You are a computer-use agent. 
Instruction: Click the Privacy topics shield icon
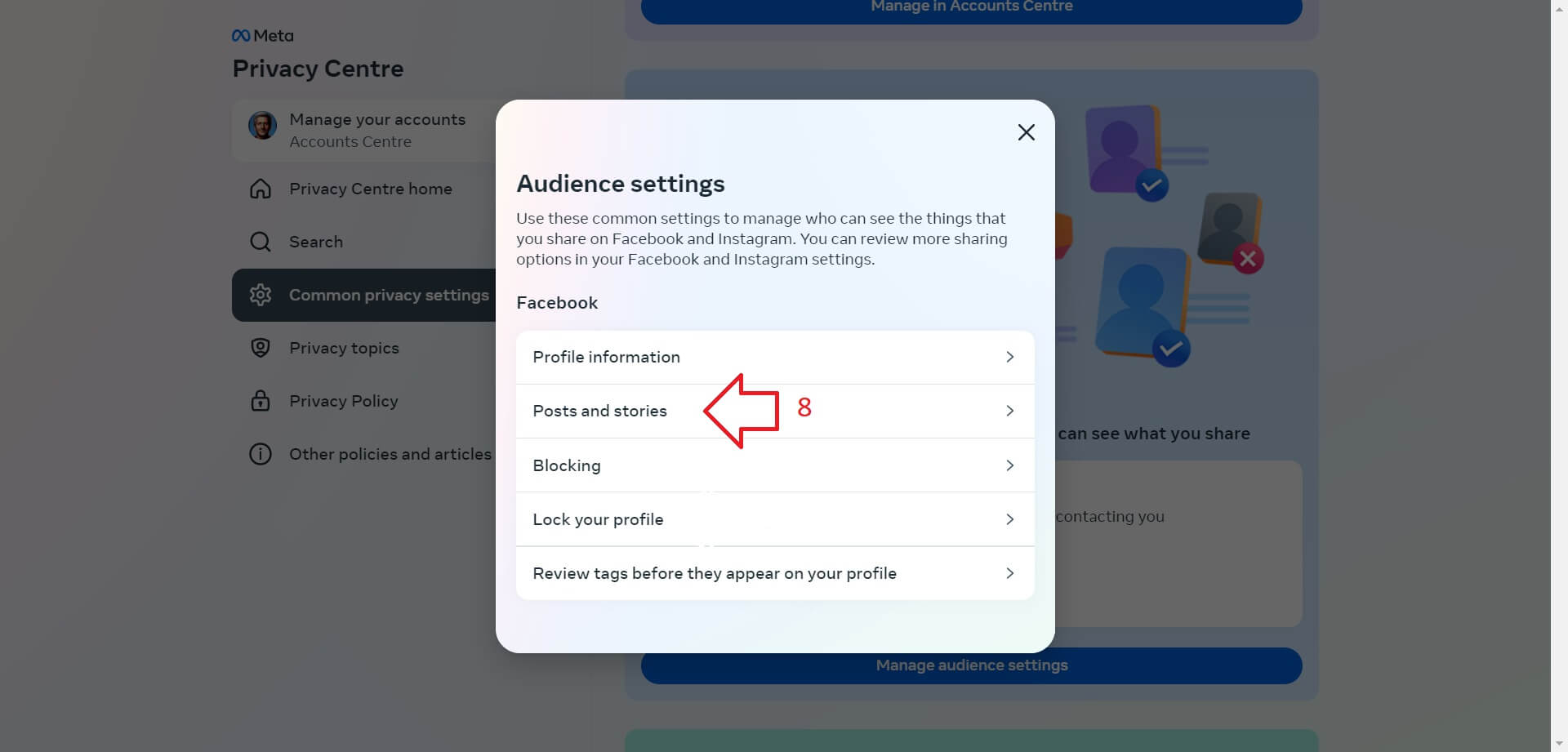261,348
